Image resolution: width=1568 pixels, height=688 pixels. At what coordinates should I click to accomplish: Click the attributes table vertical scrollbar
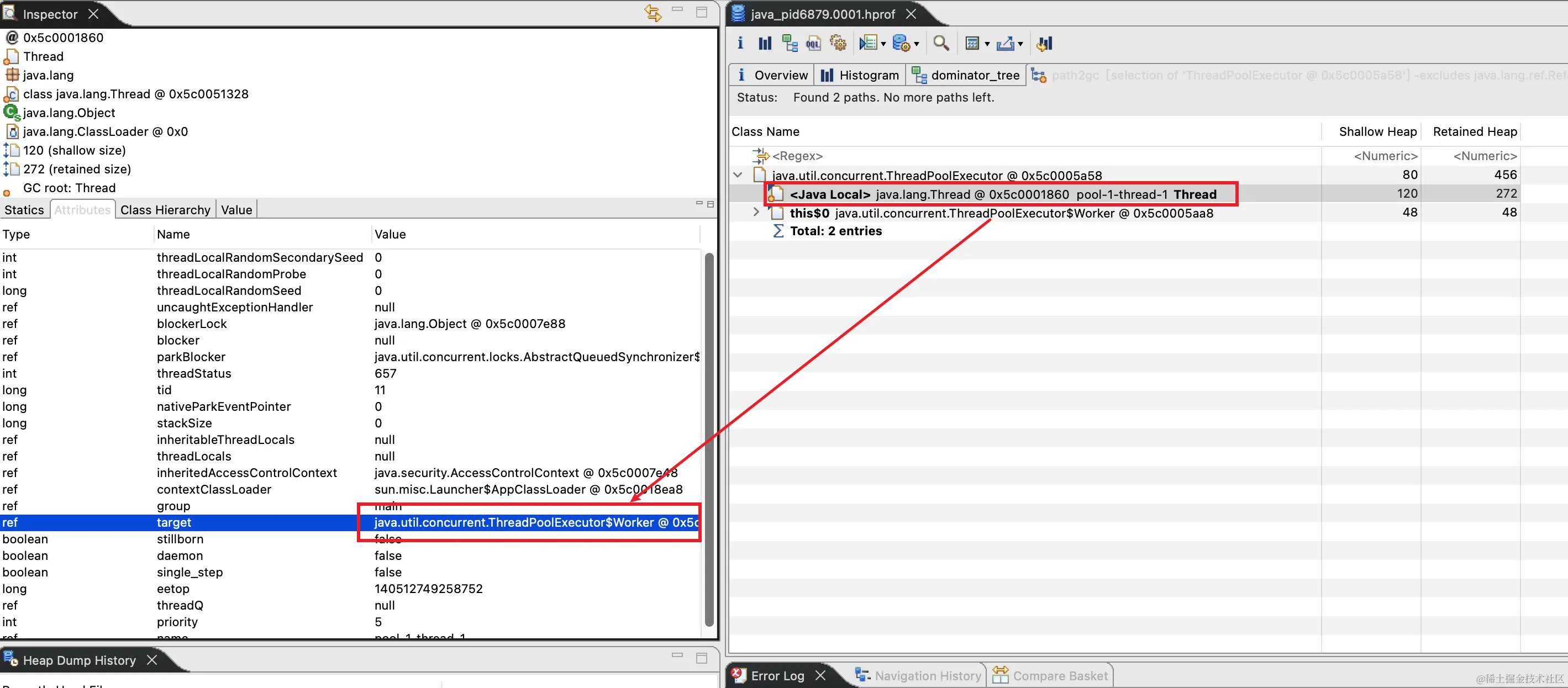[708, 438]
